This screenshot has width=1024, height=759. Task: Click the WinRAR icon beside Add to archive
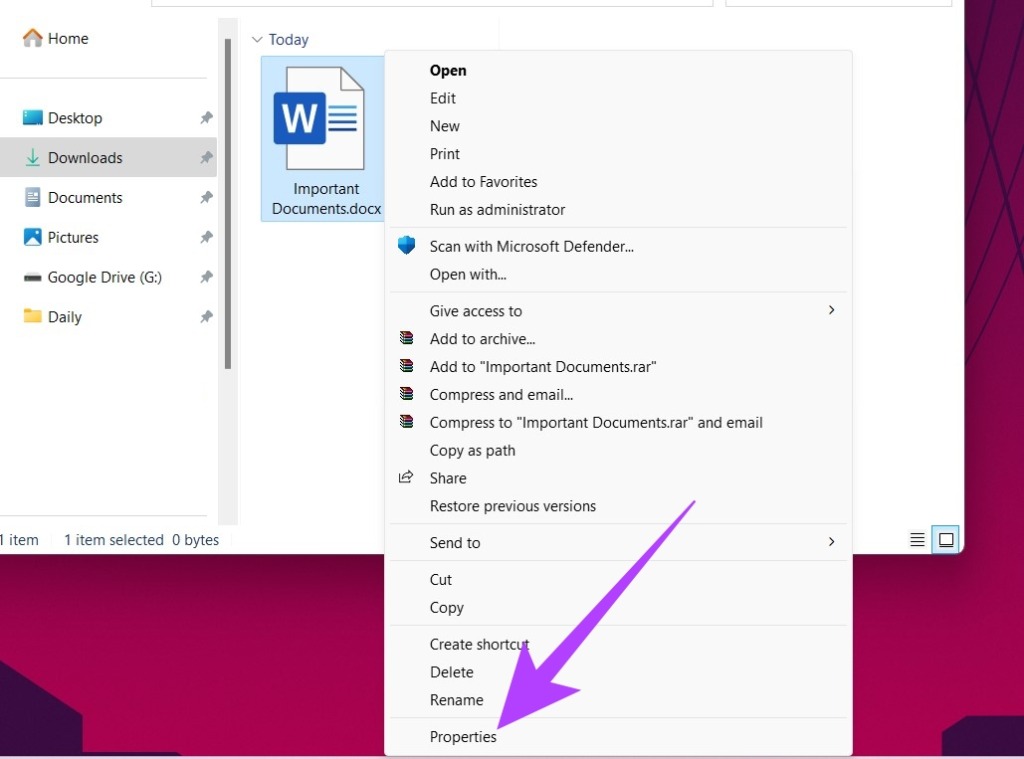(x=406, y=339)
